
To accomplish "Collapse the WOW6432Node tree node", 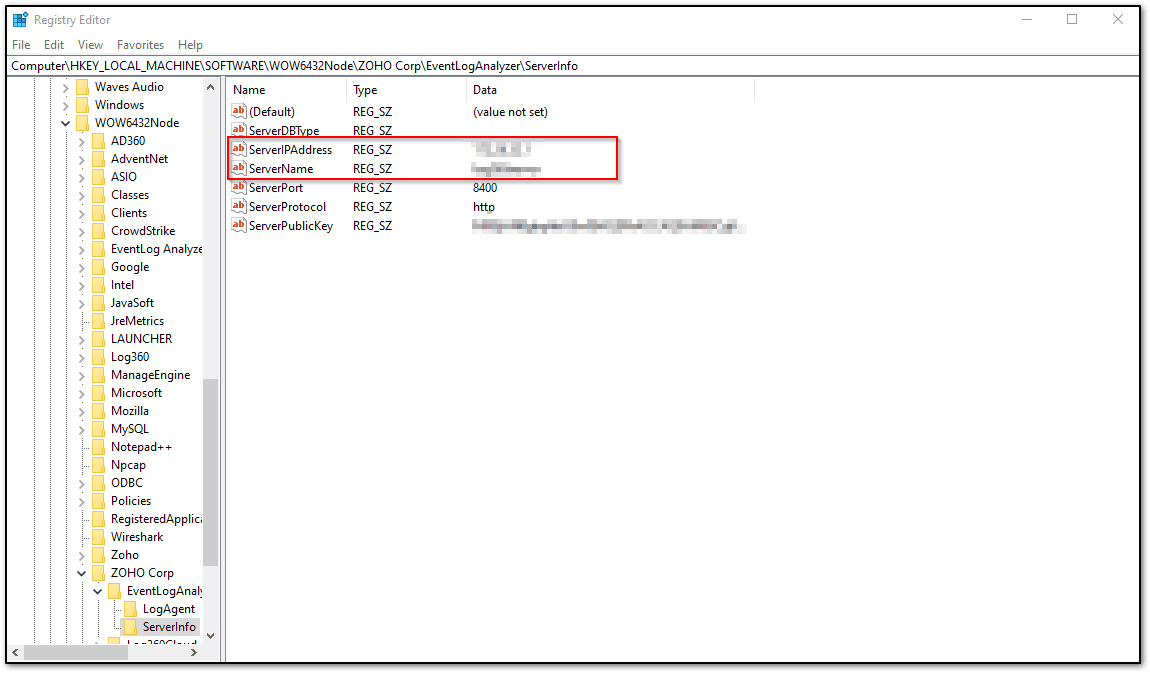I will click(x=65, y=123).
